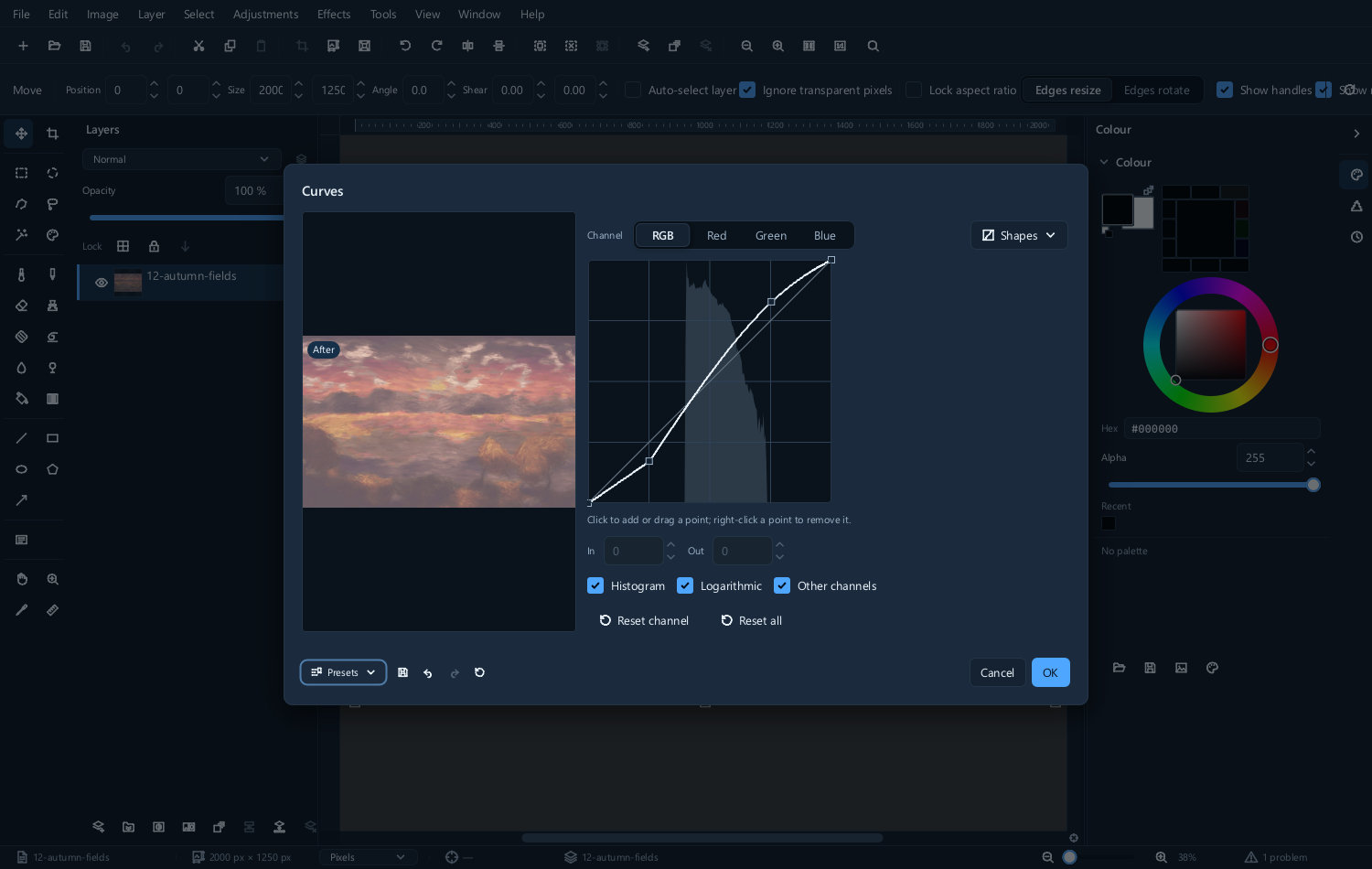
Task: Open the Pixels unit dropdown in the status bar
Action: 368,857
